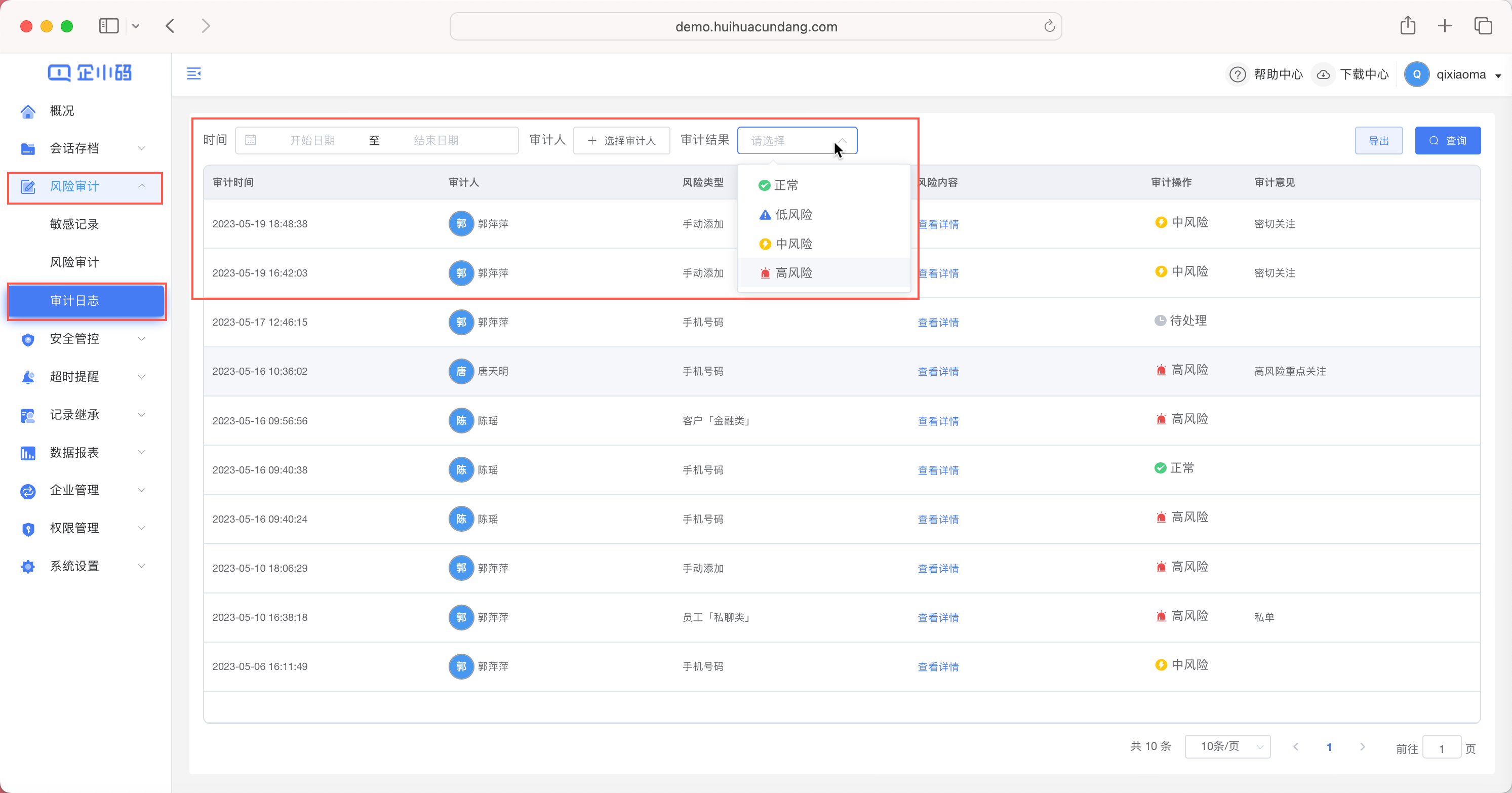Viewport: 1512px width, 793px height.
Task: Open 审计日志 submenu item
Action: coord(86,300)
